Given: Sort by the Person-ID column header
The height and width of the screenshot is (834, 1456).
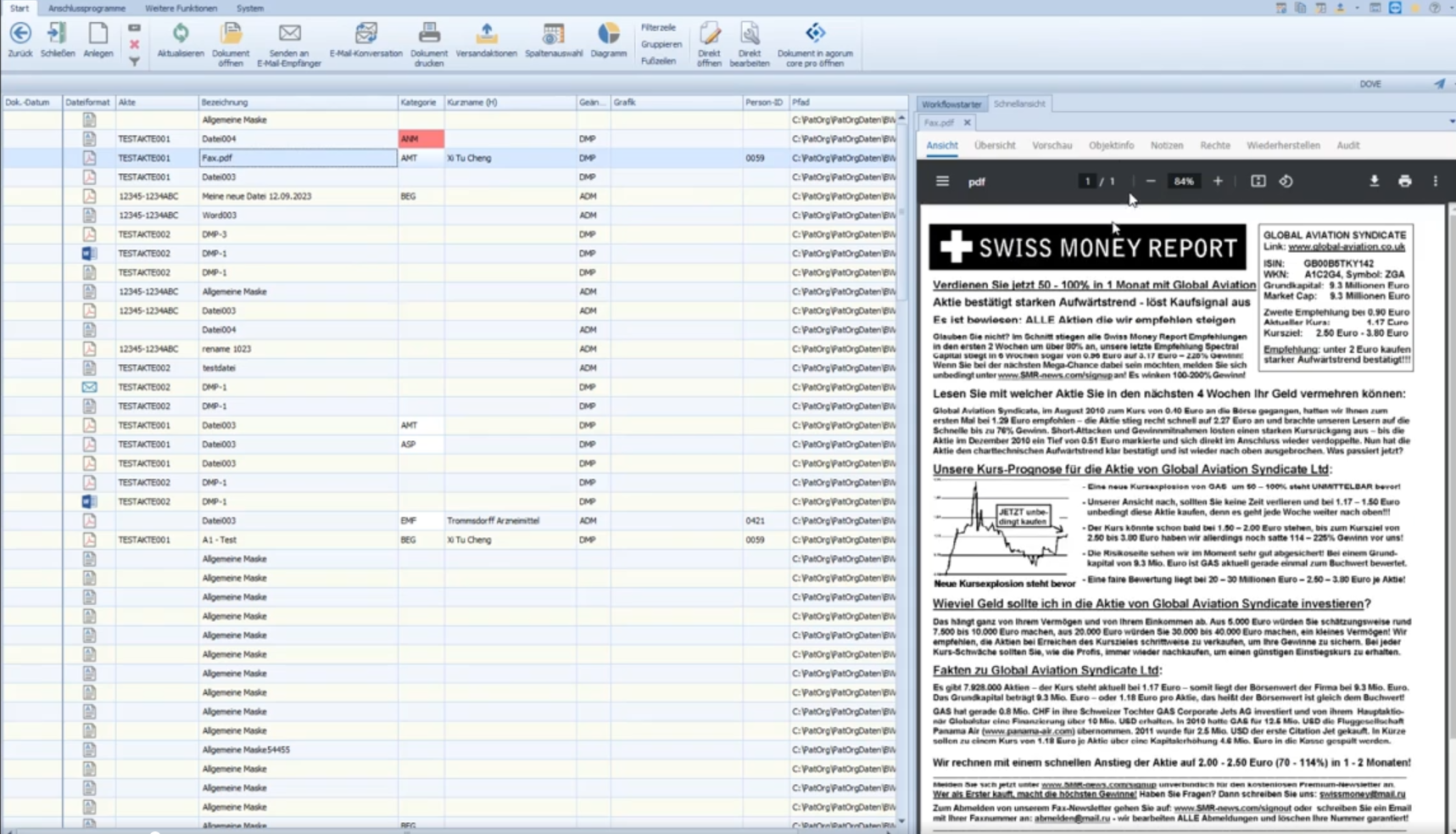Looking at the screenshot, I should (x=765, y=102).
